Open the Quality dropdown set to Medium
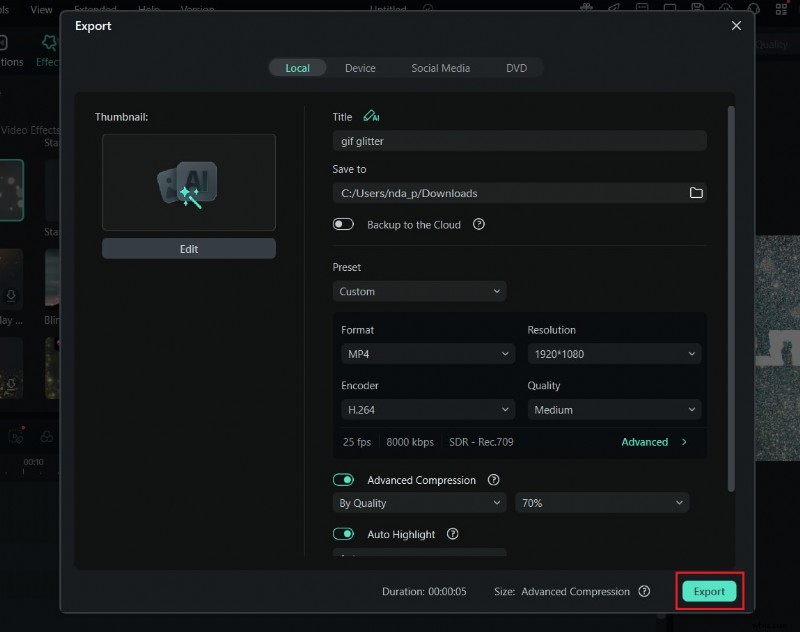The width and height of the screenshot is (800, 632). pos(613,410)
